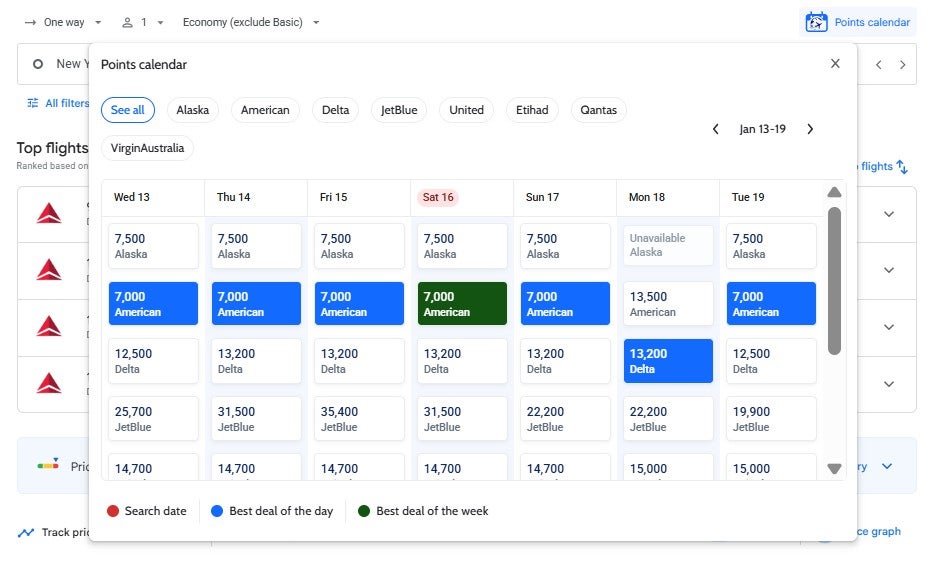Filter points calendar by Etihad
Image resolution: width=946 pixels, height=561 pixels.
tap(532, 110)
